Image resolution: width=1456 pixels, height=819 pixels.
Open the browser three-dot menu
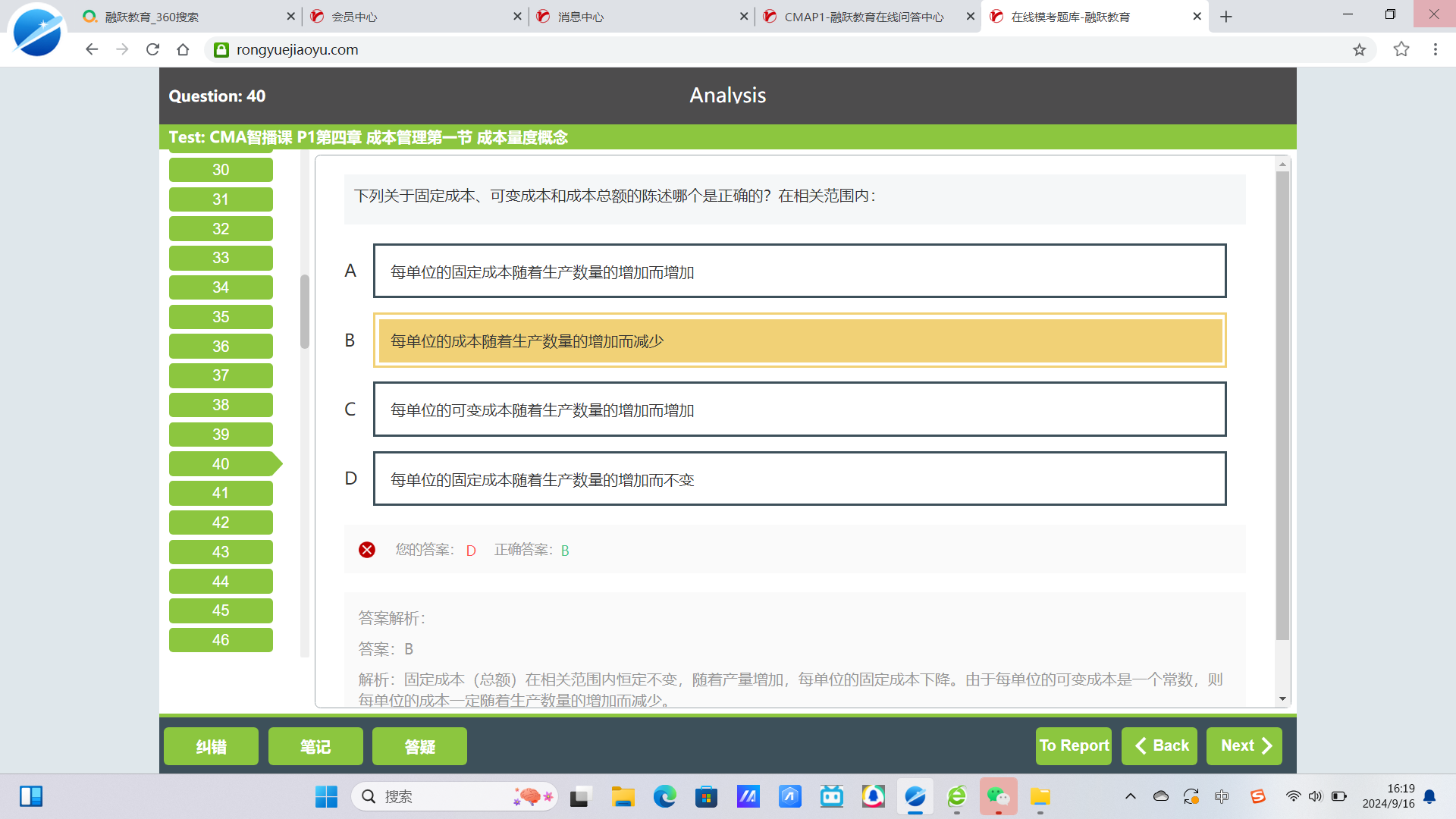(x=1435, y=49)
